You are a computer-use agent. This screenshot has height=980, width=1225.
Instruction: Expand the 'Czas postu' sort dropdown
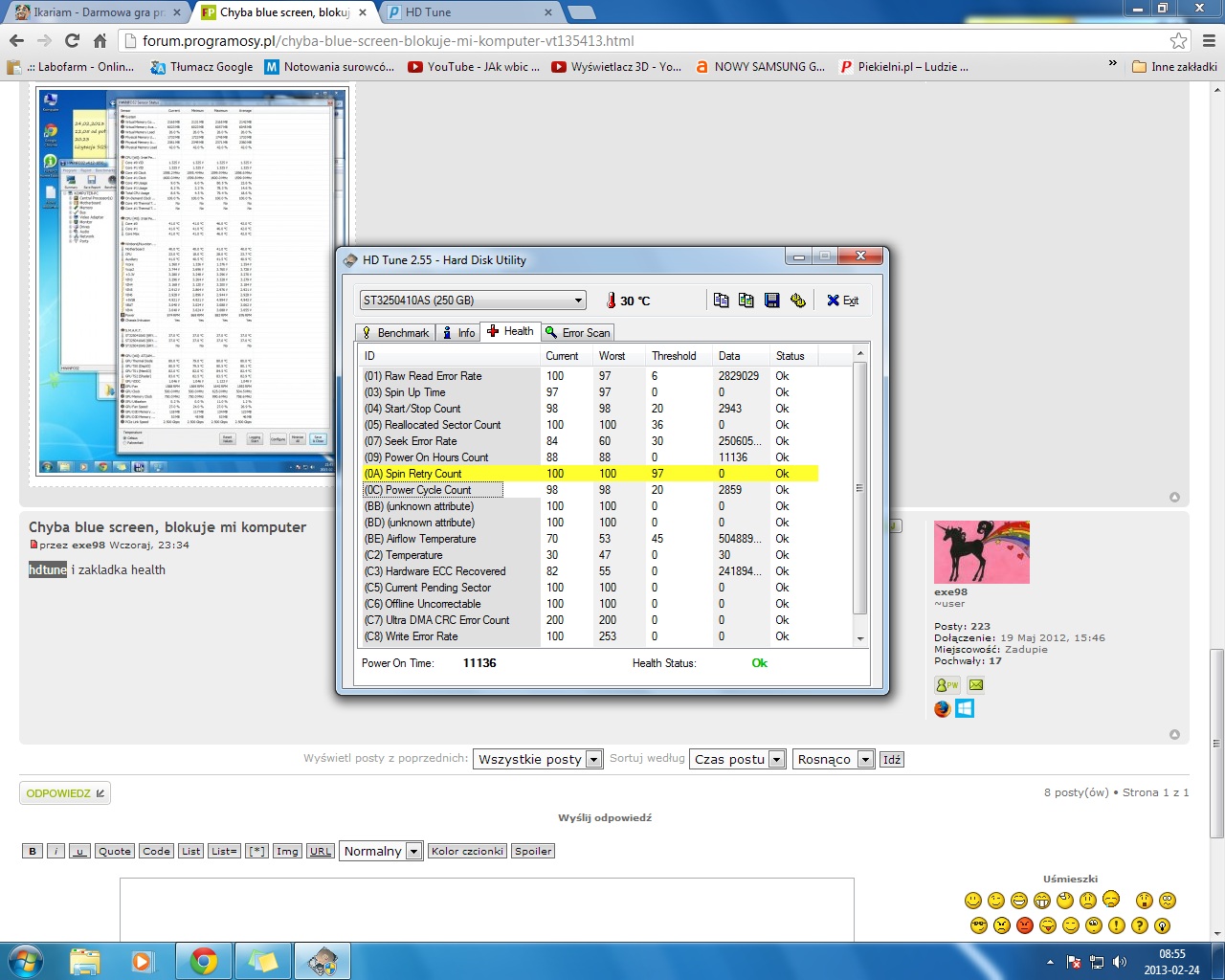[776, 760]
